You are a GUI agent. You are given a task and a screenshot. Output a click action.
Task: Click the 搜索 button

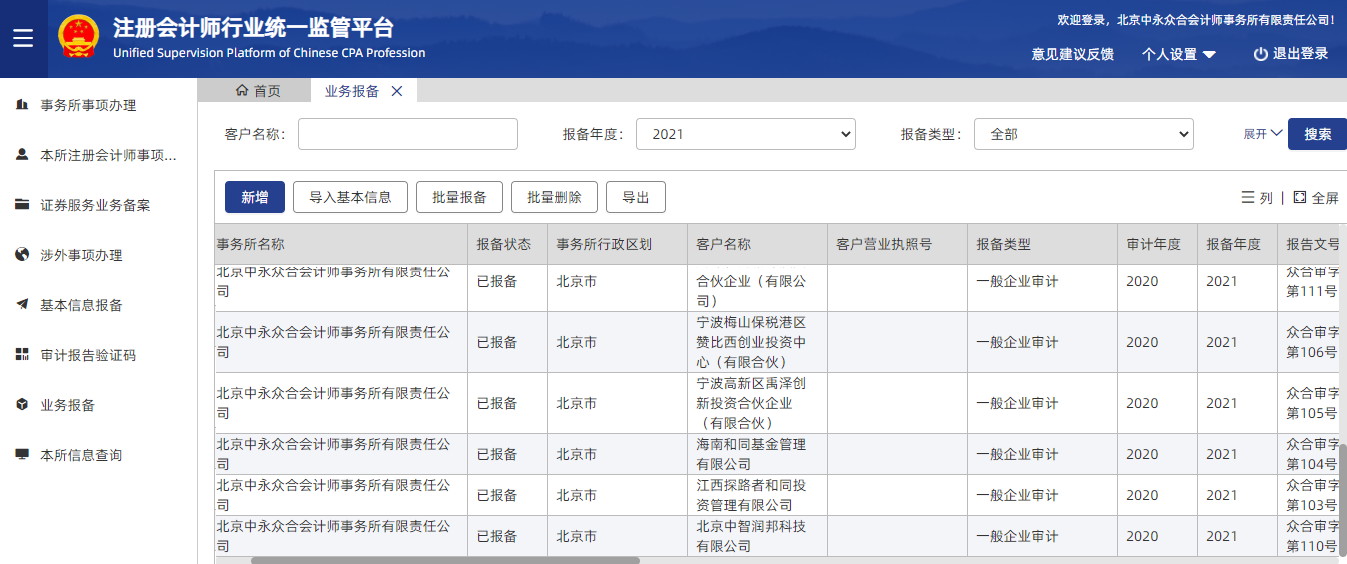1317,134
